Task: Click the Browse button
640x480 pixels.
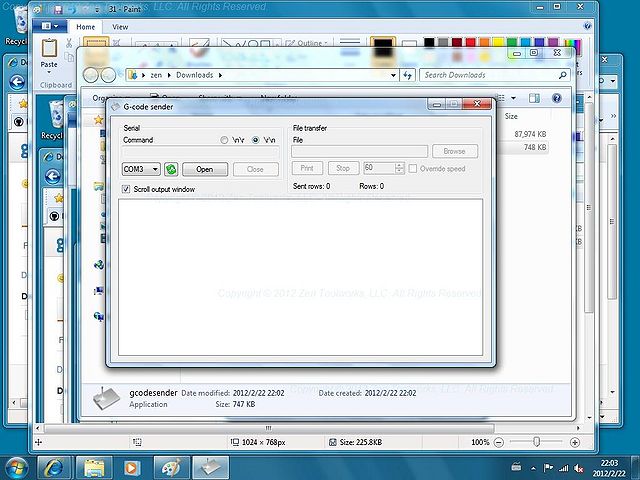Action: (x=455, y=151)
